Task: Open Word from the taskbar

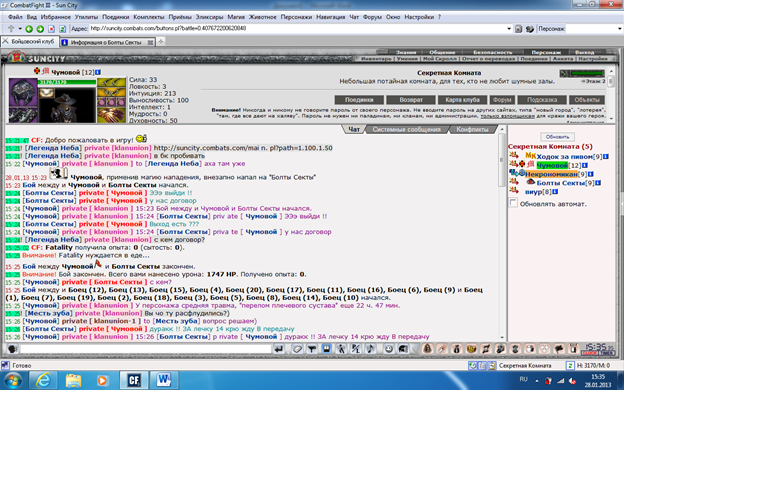Action: [x=164, y=380]
